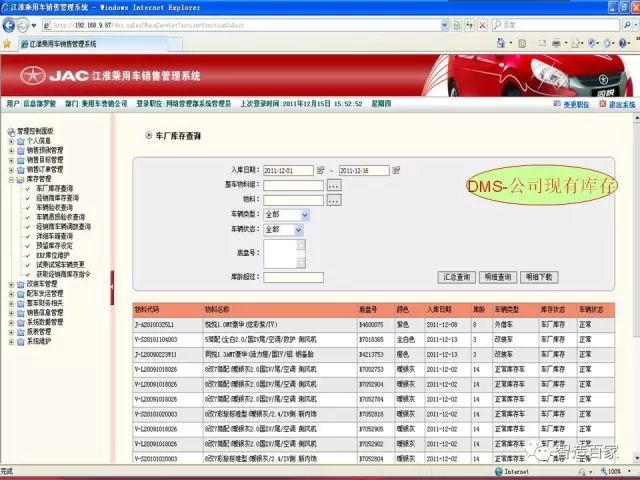Click the page vertical scrollbar

pyautogui.click(x=636, y=288)
